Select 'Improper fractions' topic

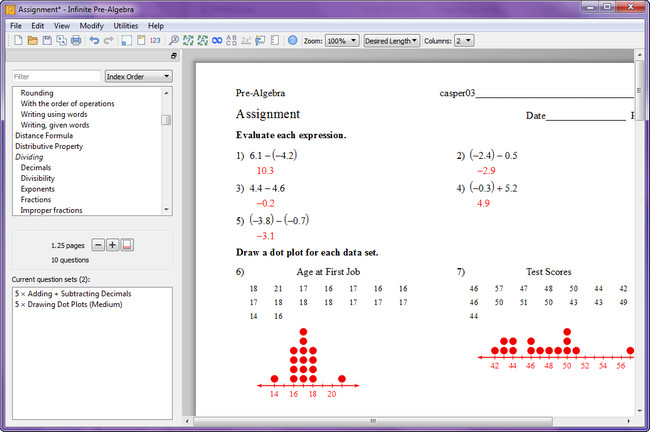tap(51, 210)
